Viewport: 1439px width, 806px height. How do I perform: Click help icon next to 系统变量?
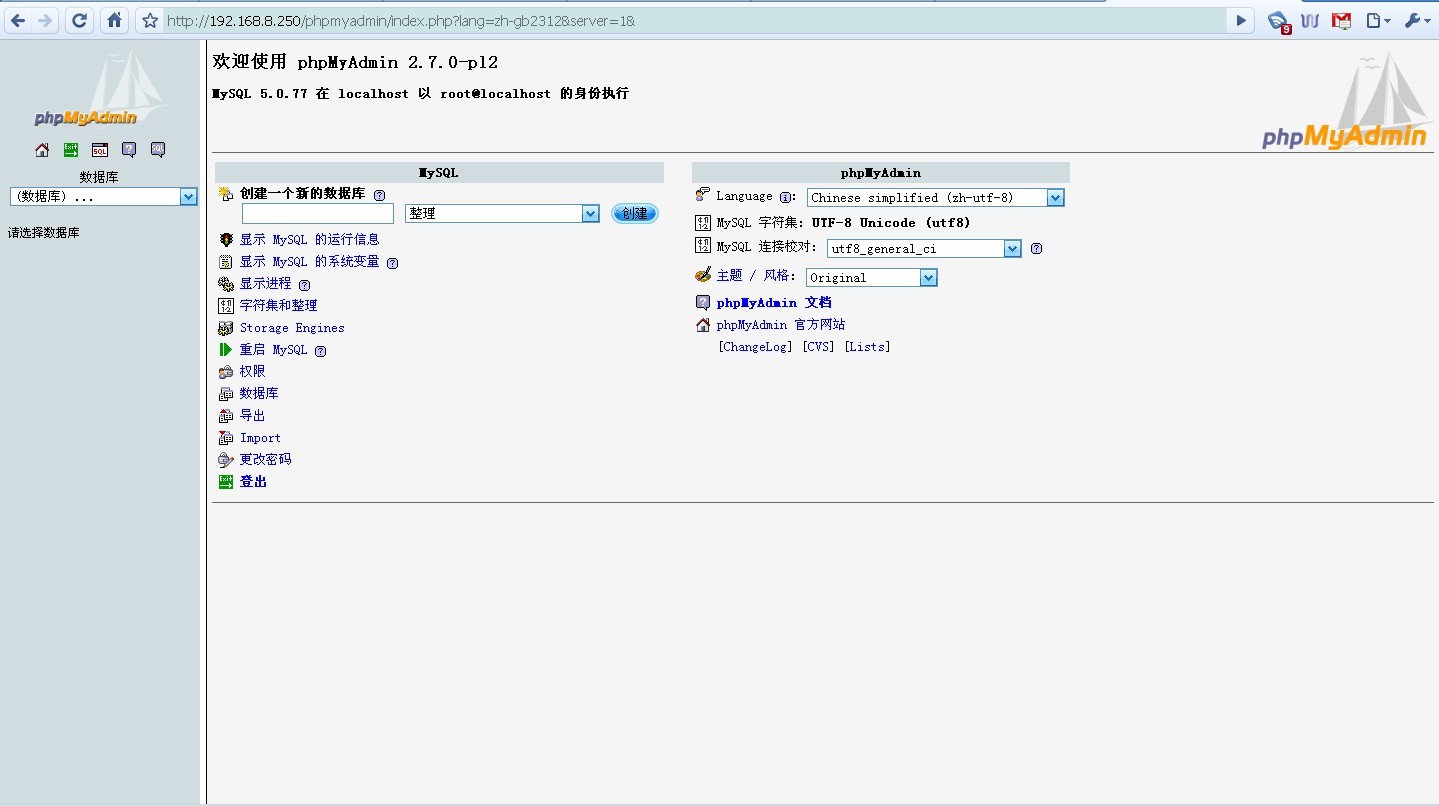click(x=392, y=263)
